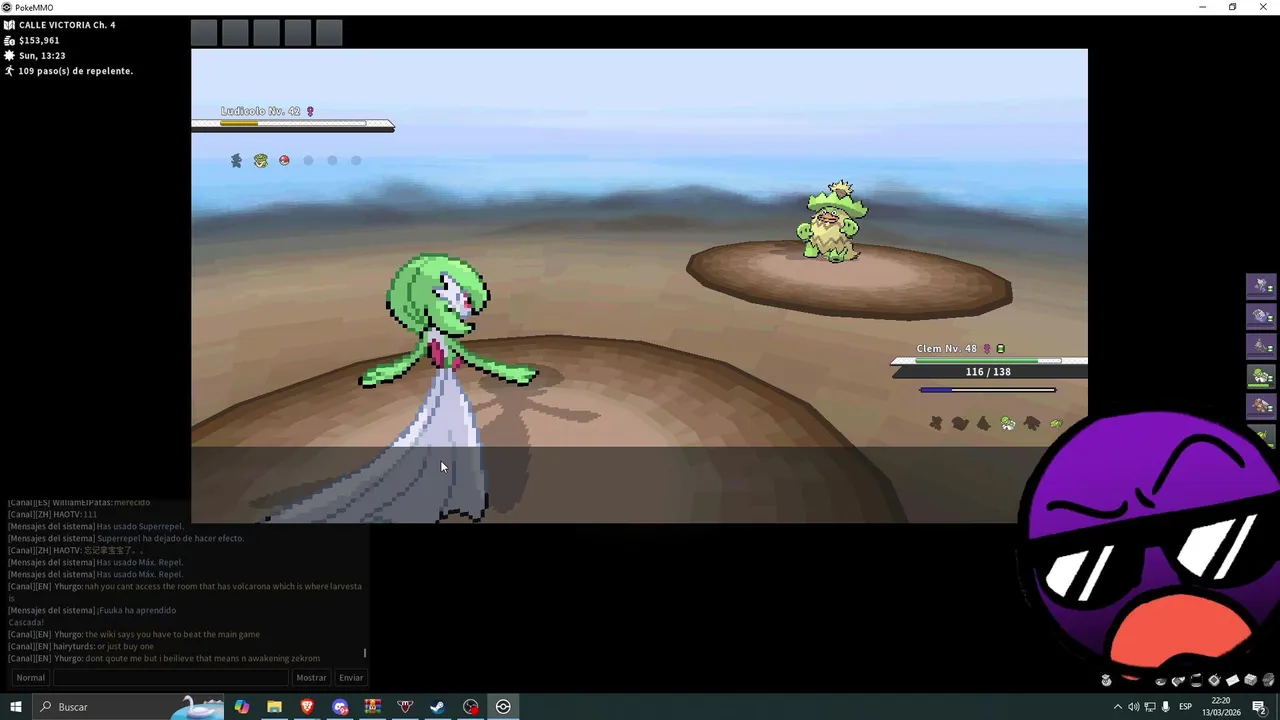Open Copilot from the taskbar

242,707
